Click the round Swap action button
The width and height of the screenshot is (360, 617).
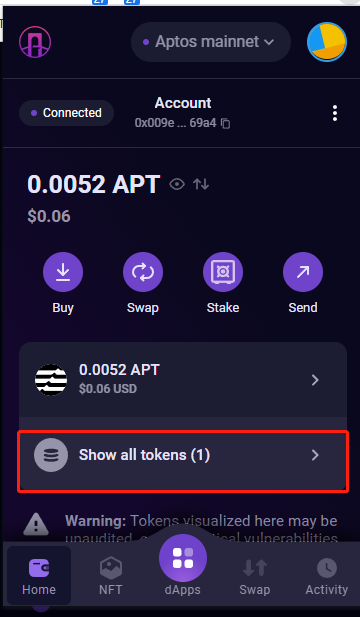[x=143, y=272]
